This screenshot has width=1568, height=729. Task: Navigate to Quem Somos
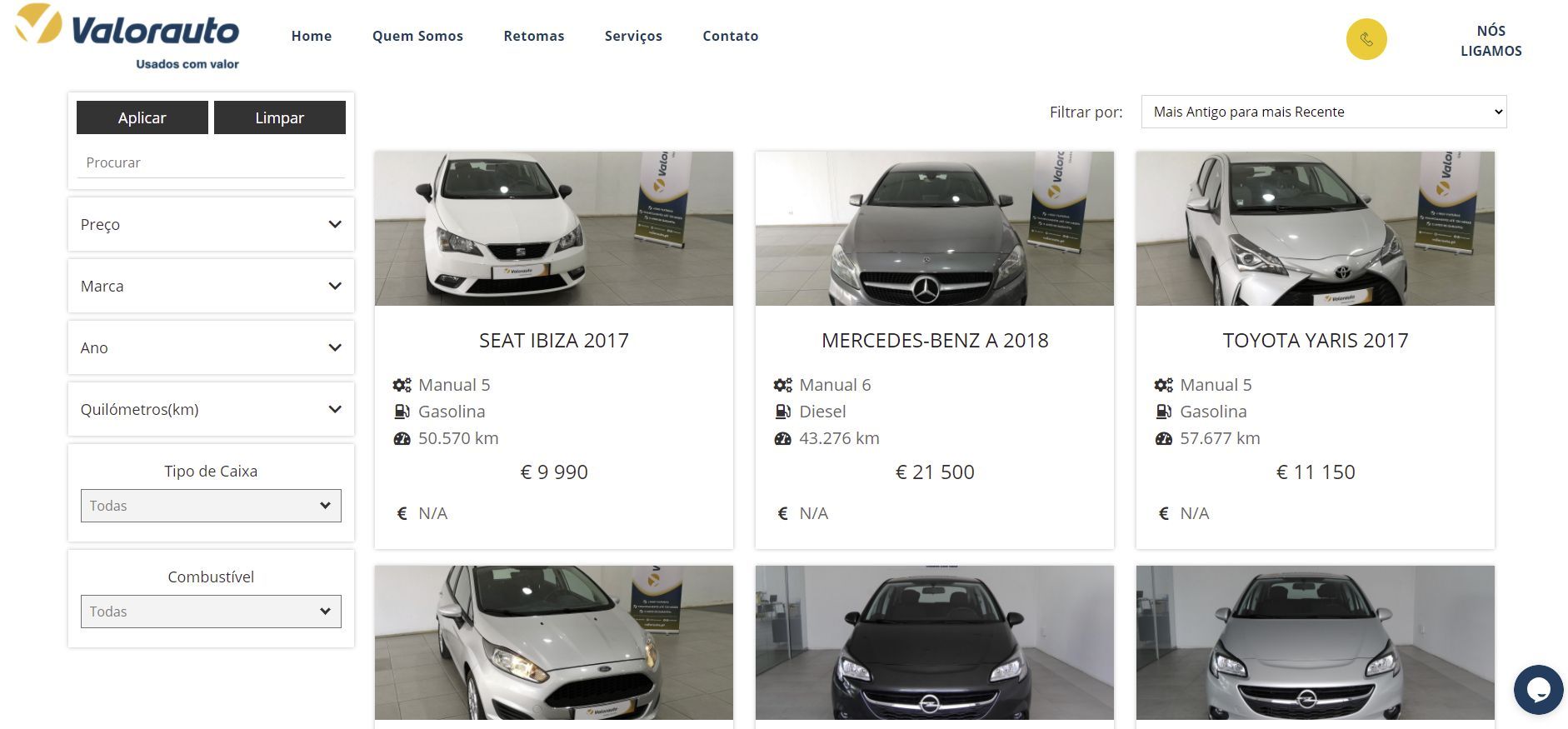pyautogui.click(x=417, y=36)
